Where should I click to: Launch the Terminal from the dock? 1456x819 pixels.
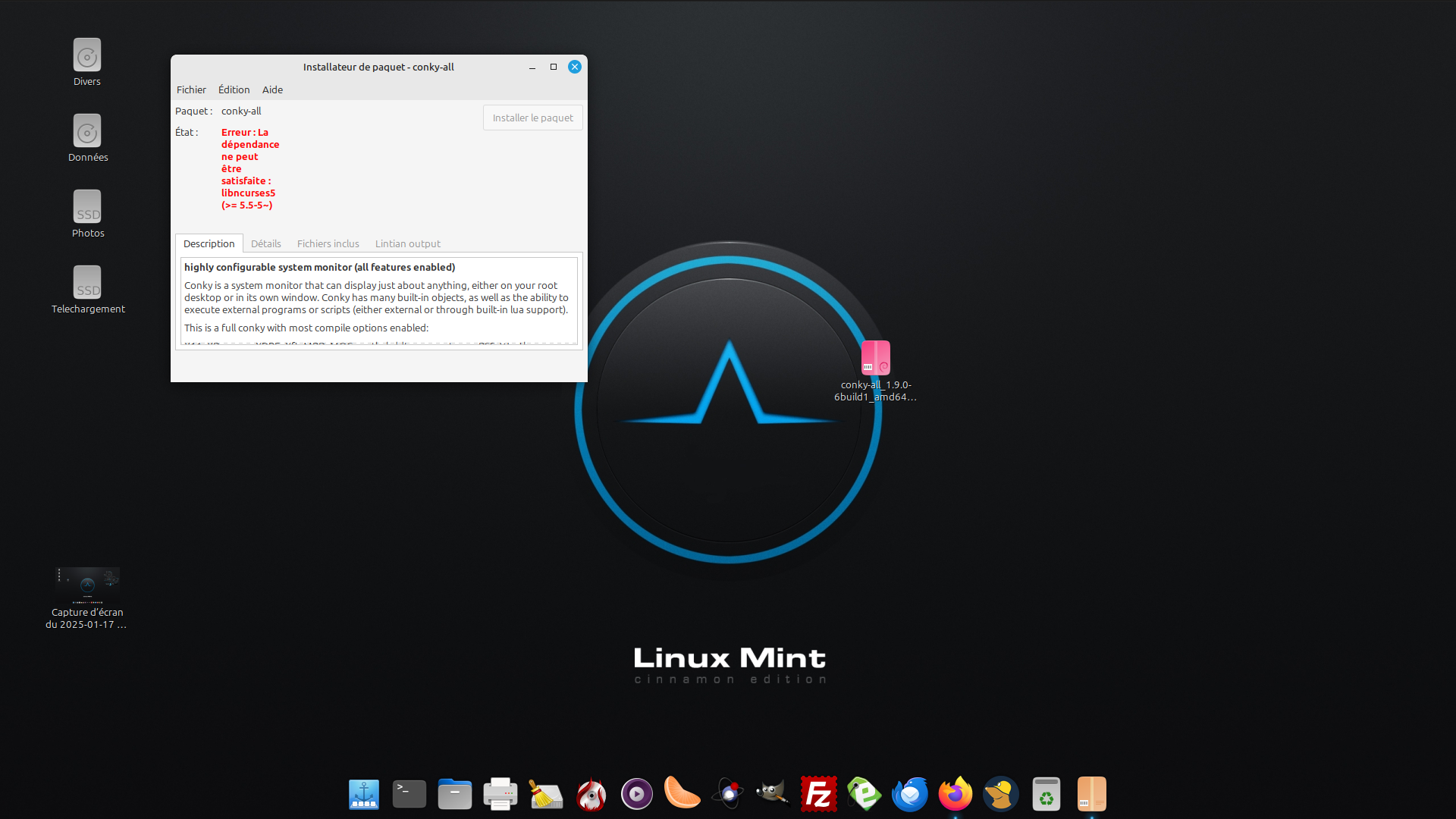tap(409, 794)
